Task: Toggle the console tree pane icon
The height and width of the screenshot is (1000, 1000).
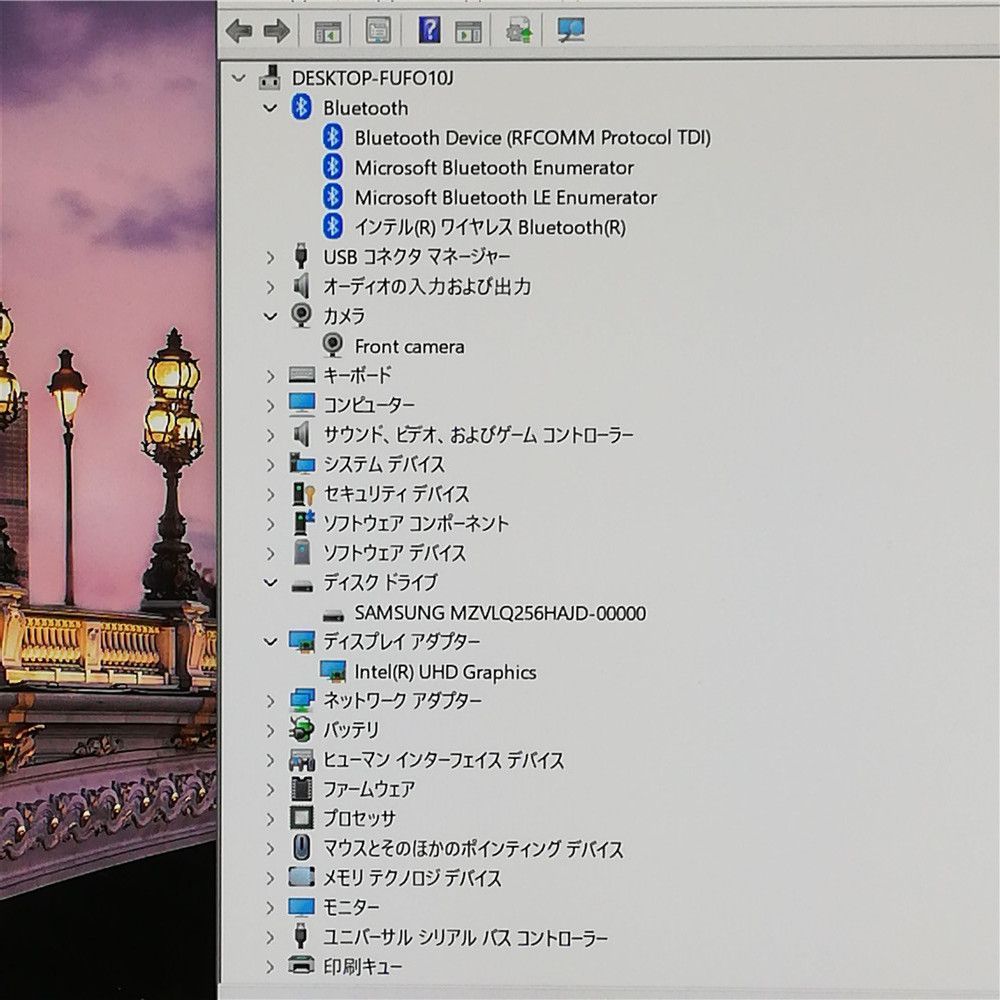Action: pos(328,31)
